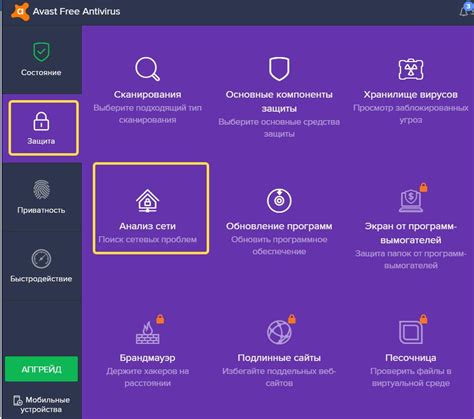The height and width of the screenshot is (419, 474).
Task: Click the orange lock badge on Брандмауэр
Action: (160, 319)
